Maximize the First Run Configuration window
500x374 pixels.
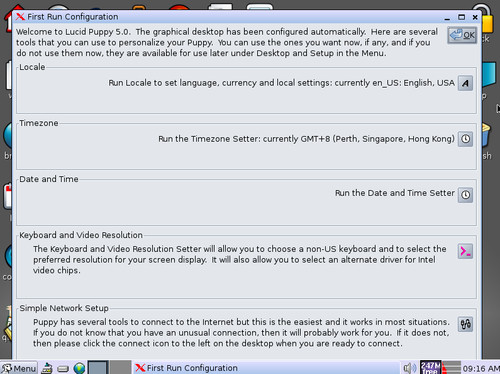click(x=461, y=17)
